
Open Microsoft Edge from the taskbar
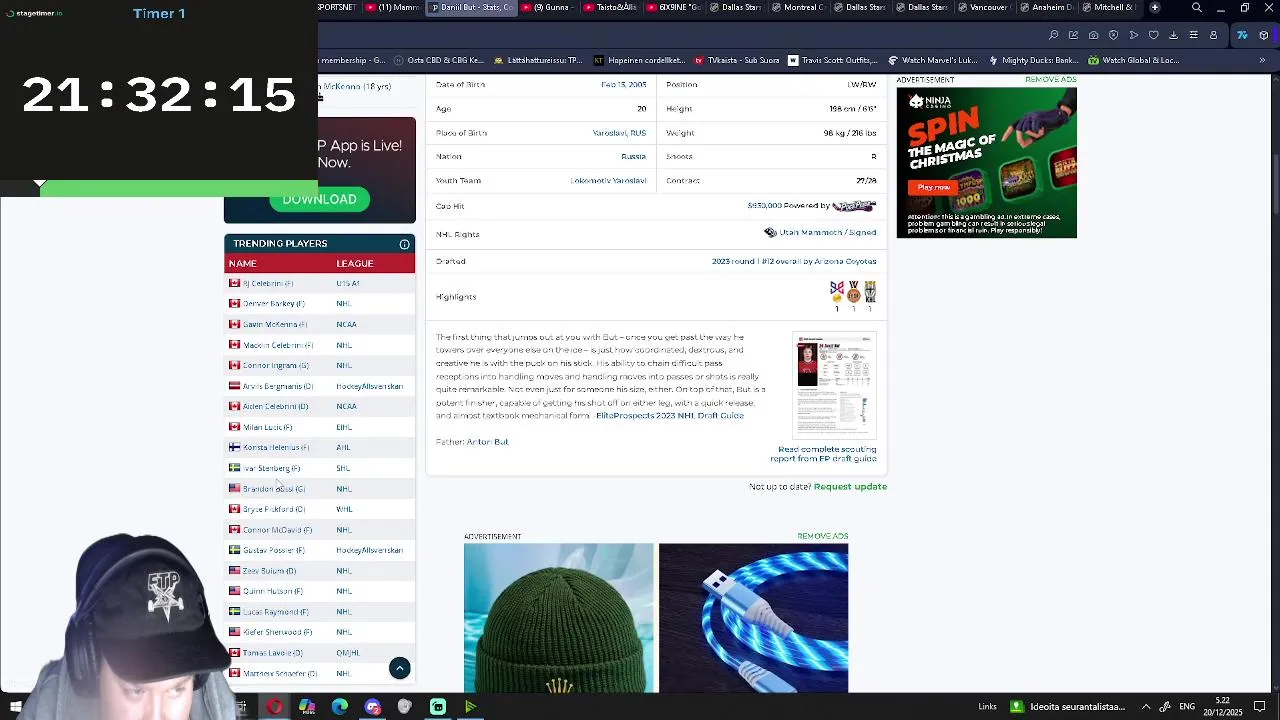click(340, 707)
